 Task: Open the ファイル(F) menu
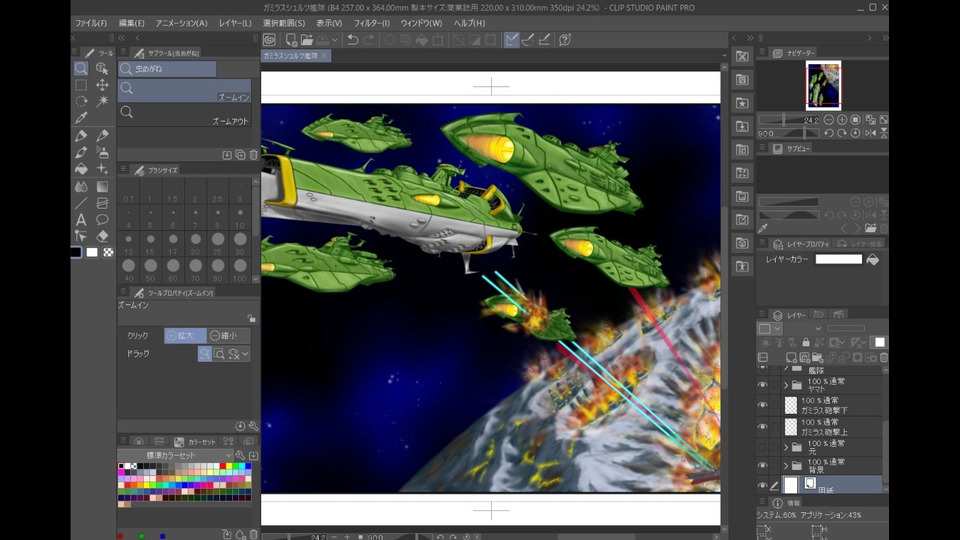(x=91, y=23)
